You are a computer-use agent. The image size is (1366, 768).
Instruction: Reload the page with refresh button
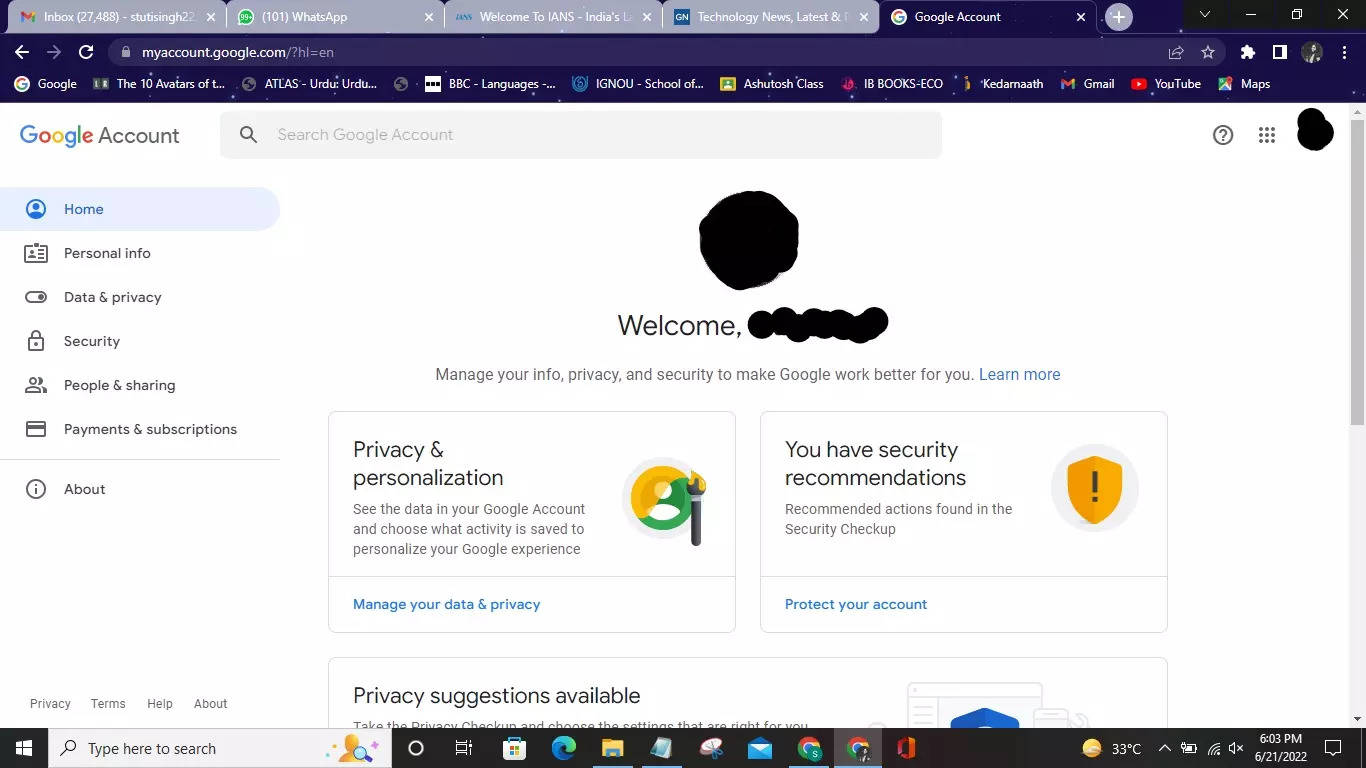86,52
